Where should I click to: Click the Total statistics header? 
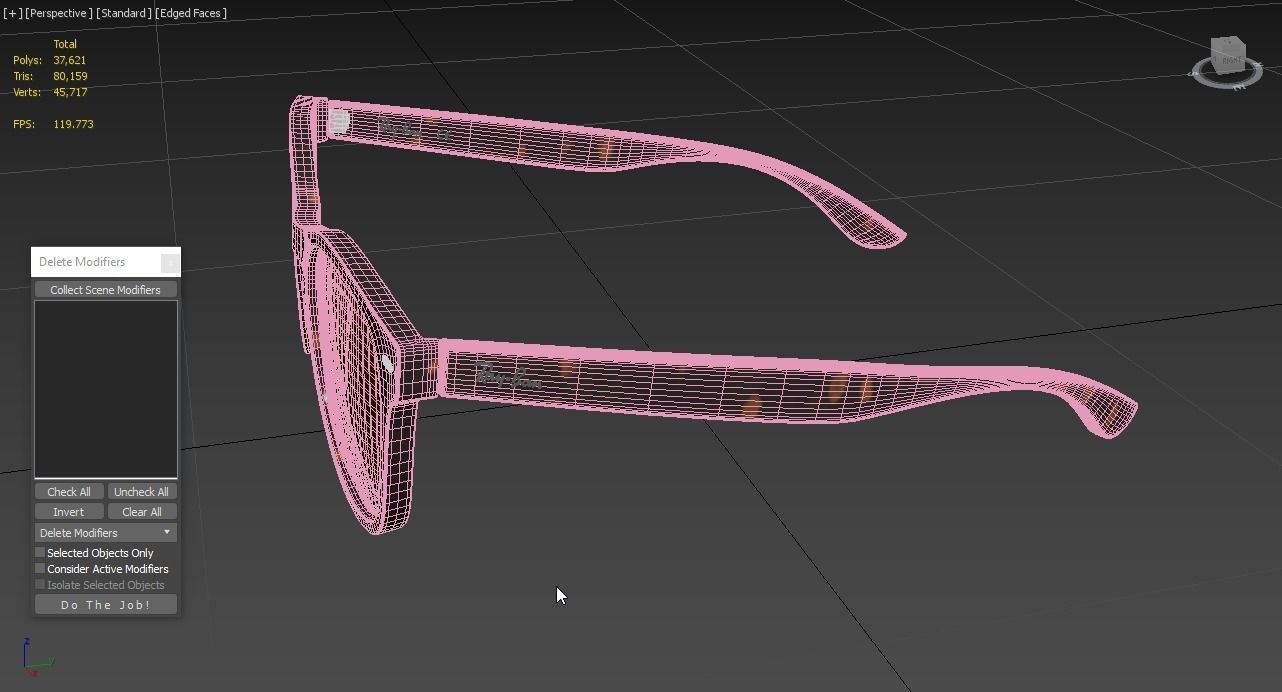coord(65,44)
